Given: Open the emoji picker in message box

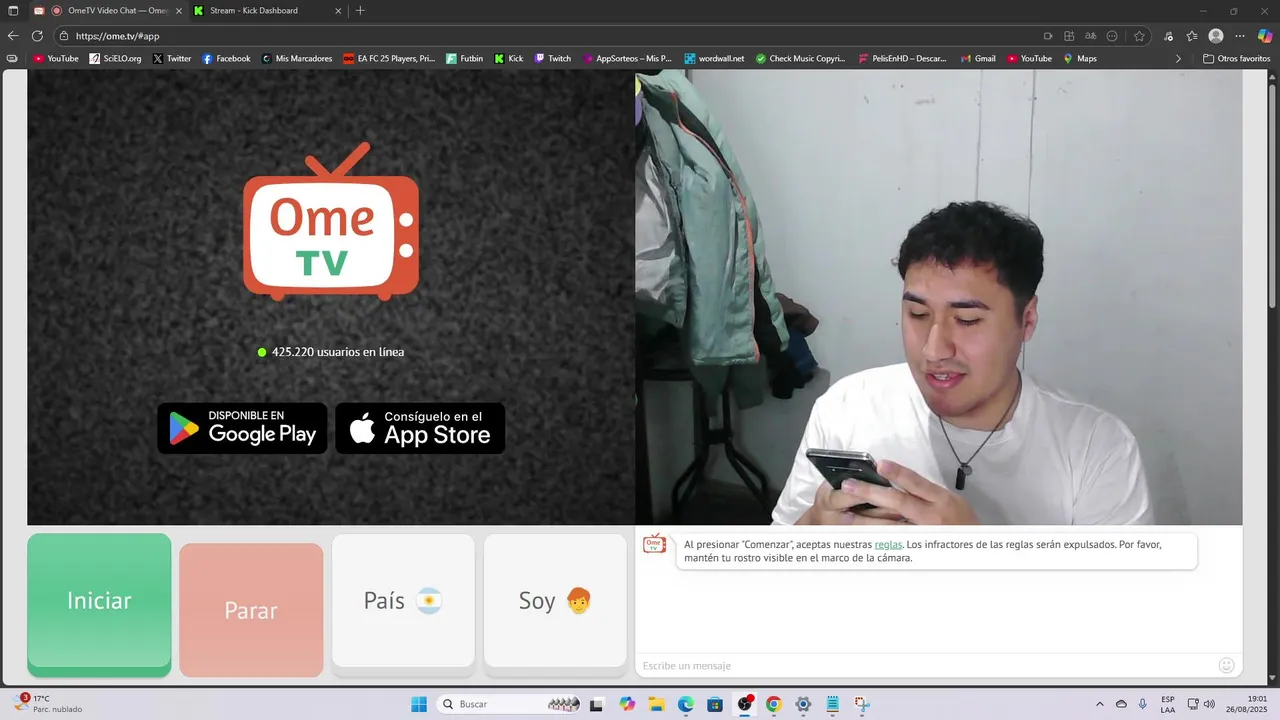Looking at the screenshot, I should 1227,665.
